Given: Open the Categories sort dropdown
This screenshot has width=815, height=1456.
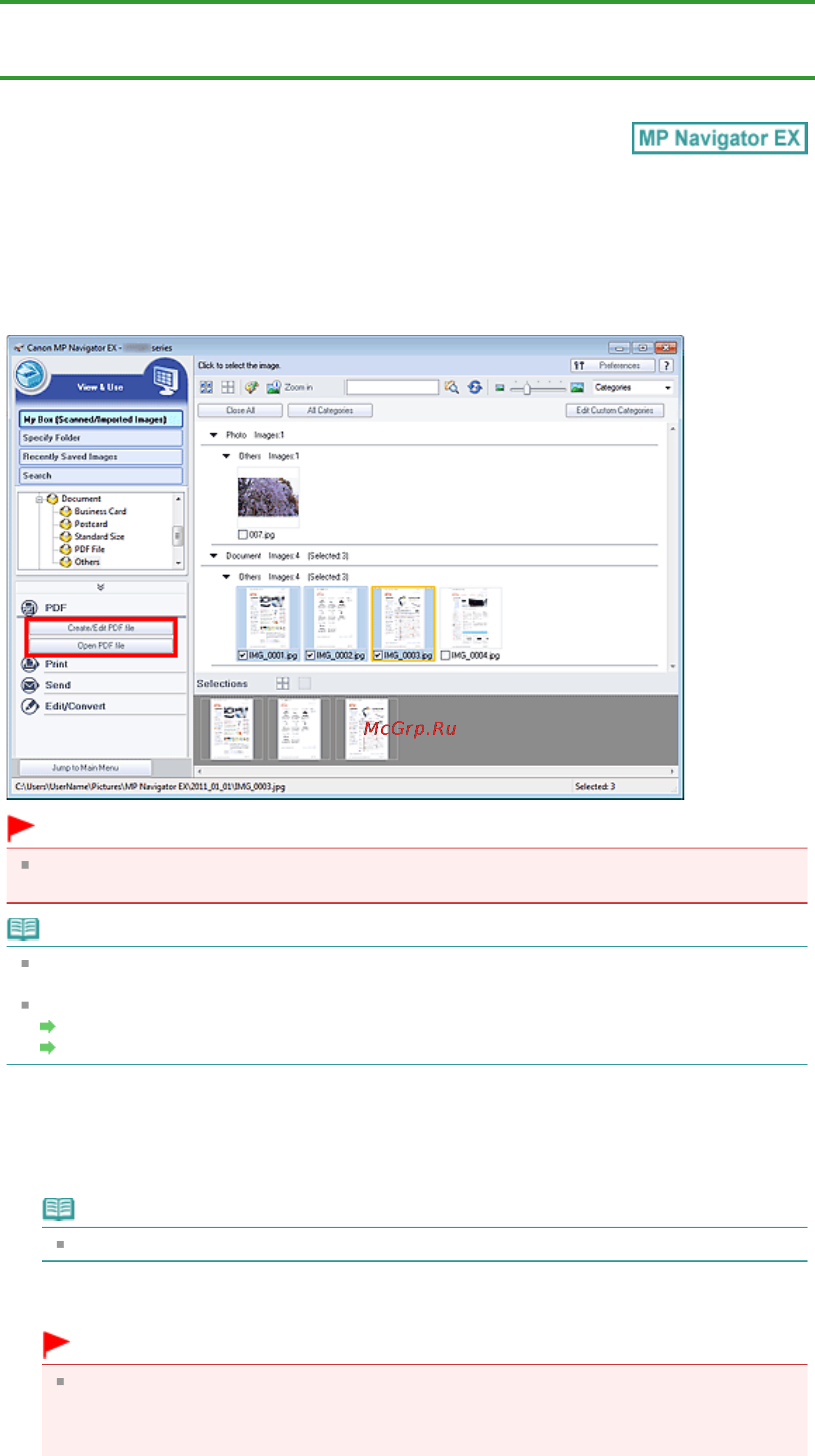Looking at the screenshot, I should pos(633,387).
